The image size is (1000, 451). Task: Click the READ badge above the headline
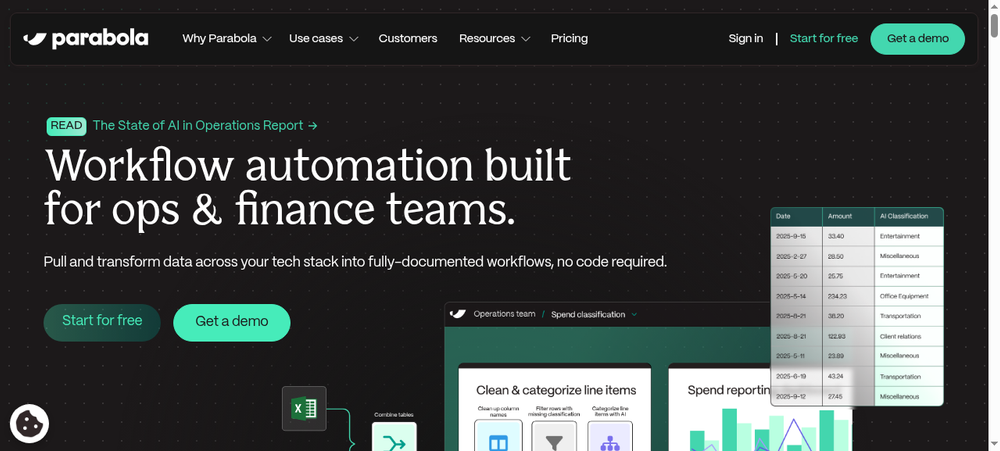pos(66,126)
